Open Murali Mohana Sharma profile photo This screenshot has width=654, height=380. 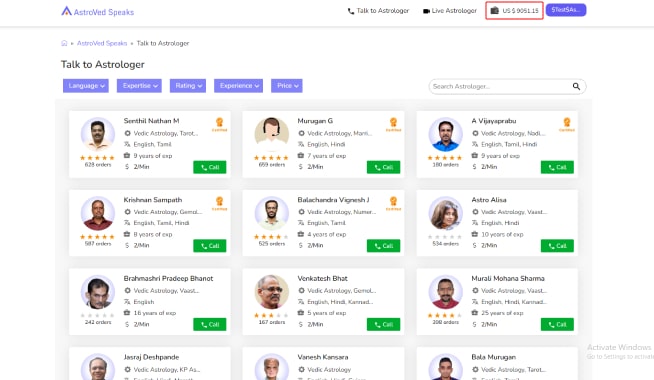tap(446, 292)
